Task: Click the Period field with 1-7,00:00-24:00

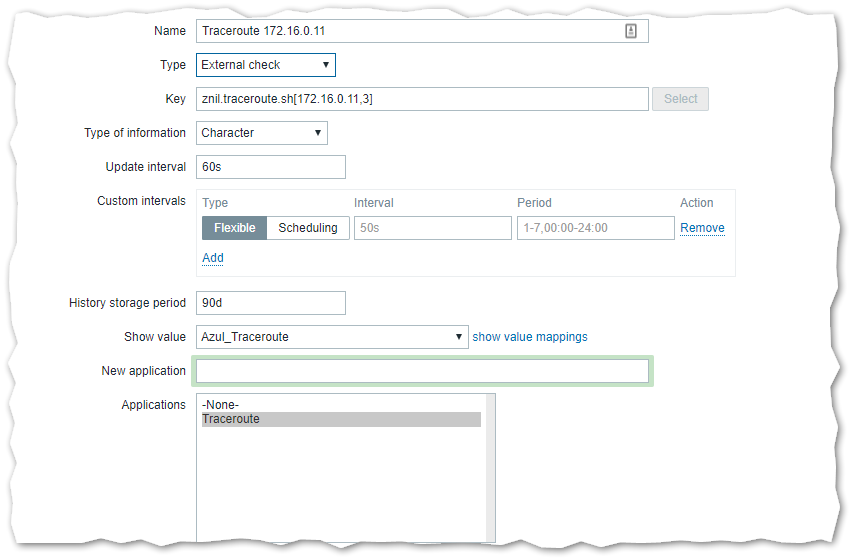Action: (595, 228)
